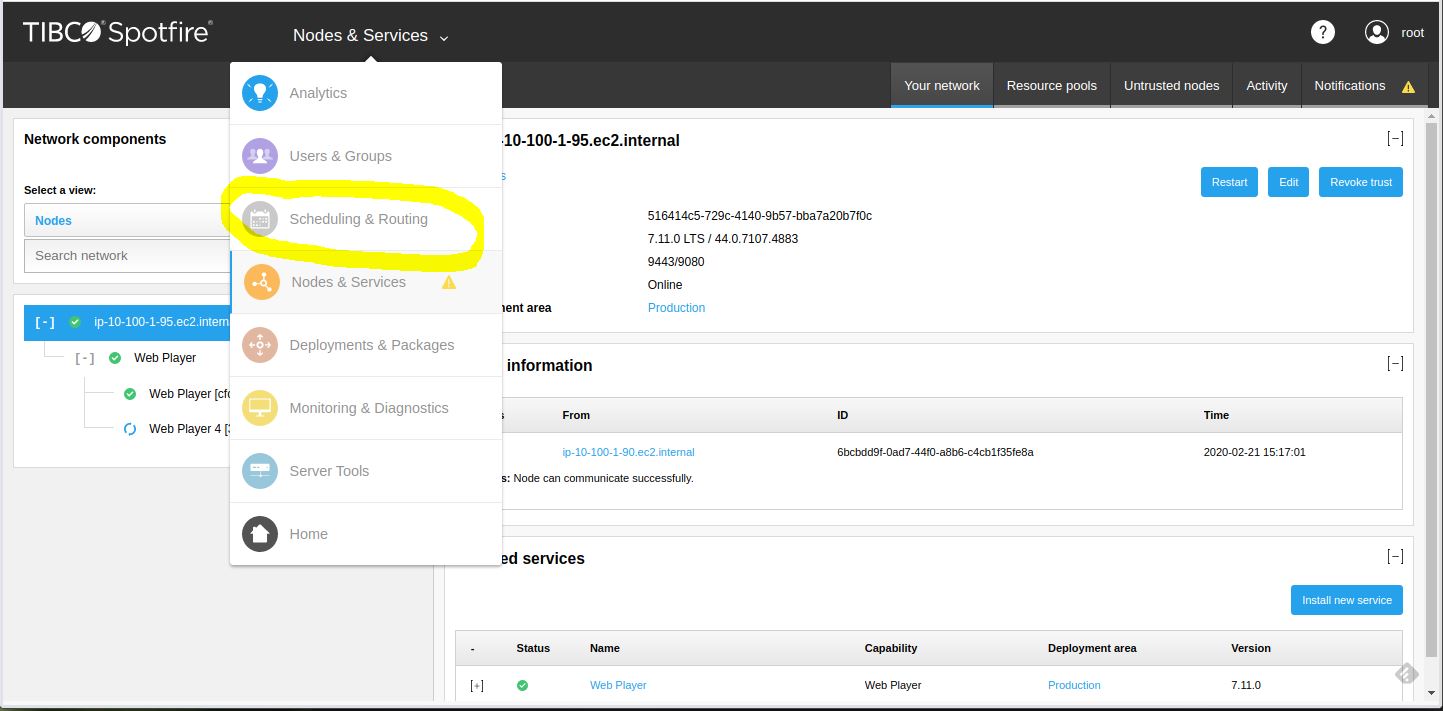The width and height of the screenshot is (1443, 711).
Task: Click the Capability column header
Action: [891, 648]
